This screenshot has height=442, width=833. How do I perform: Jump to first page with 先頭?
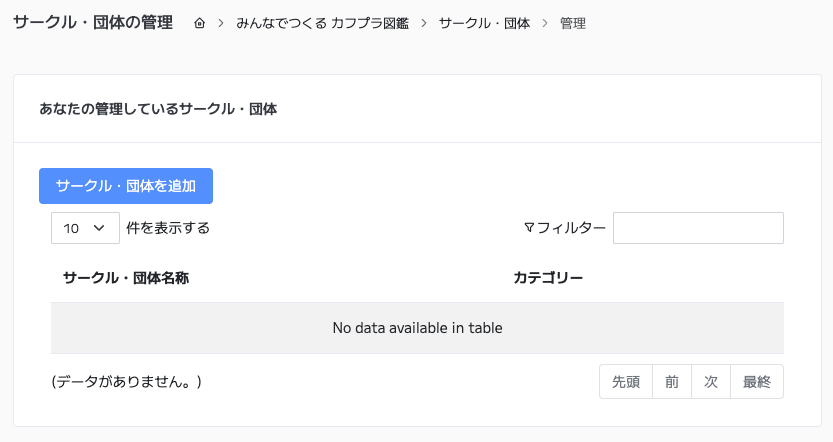pos(626,382)
